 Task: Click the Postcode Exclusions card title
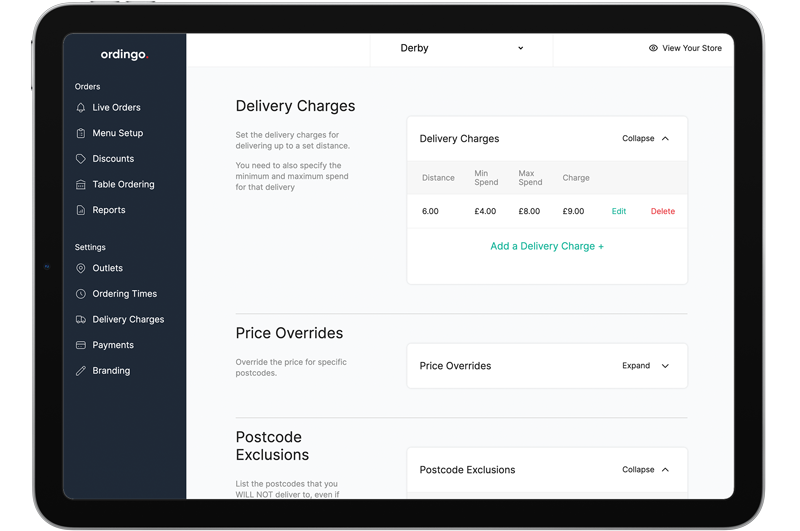pos(467,470)
